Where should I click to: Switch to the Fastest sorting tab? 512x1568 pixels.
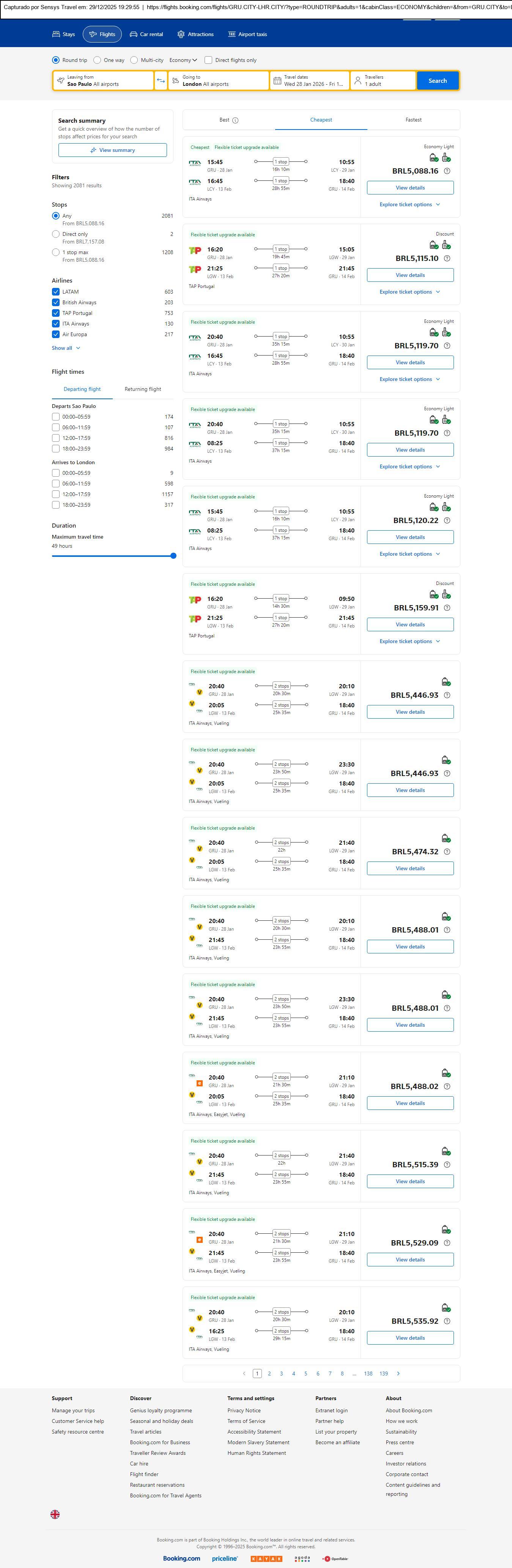click(x=413, y=120)
